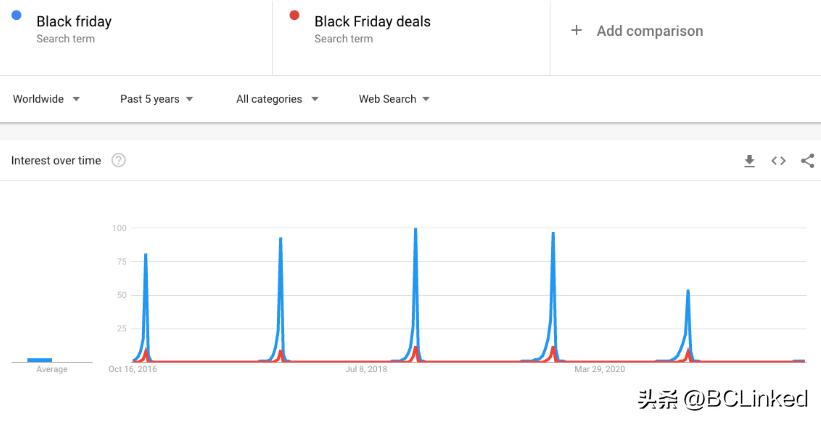
Task: Share the Interest over time chart
Action: coord(807,161)
